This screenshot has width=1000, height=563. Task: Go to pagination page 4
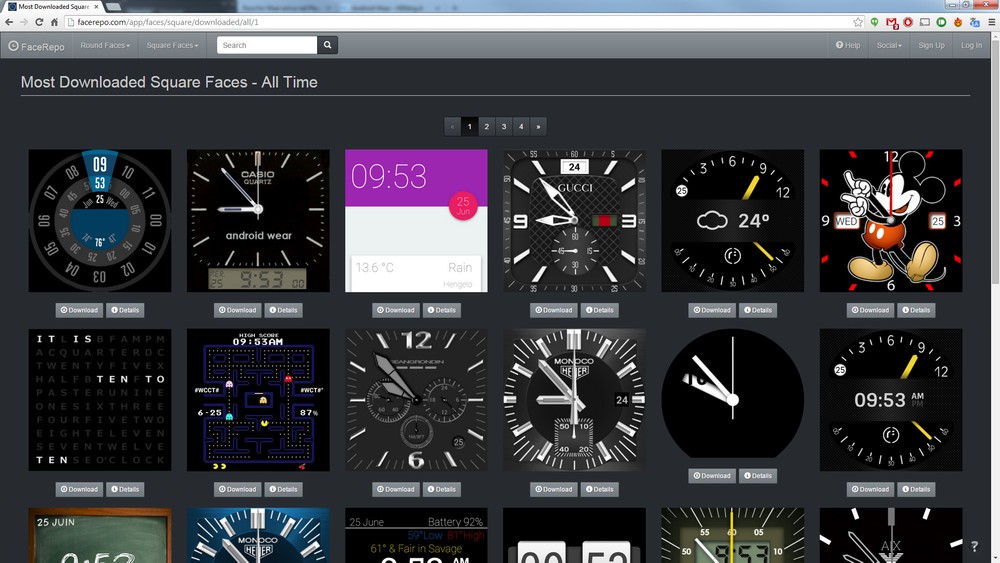point(521,126)
